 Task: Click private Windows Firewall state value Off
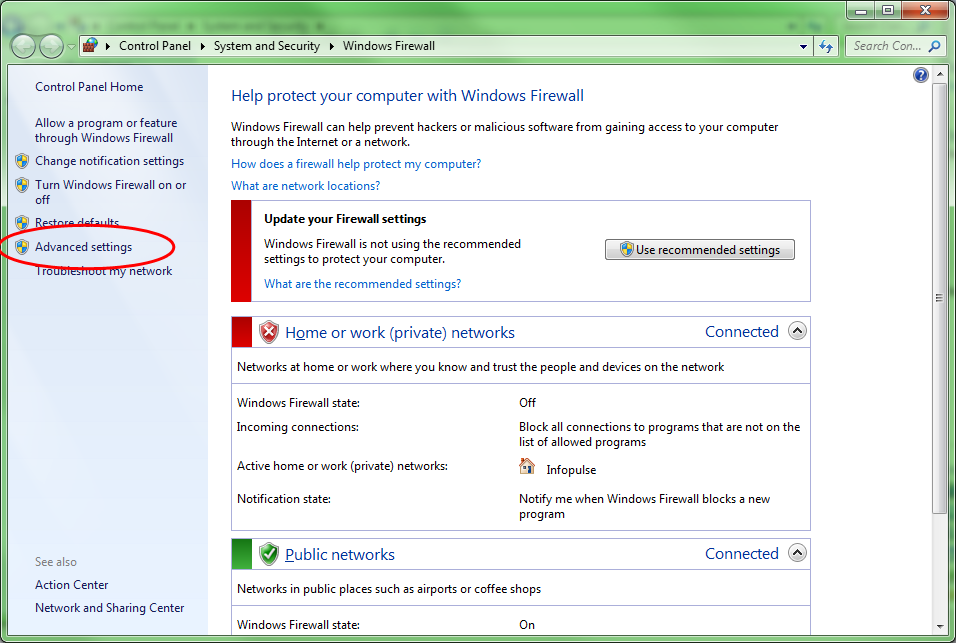(527, 403)
